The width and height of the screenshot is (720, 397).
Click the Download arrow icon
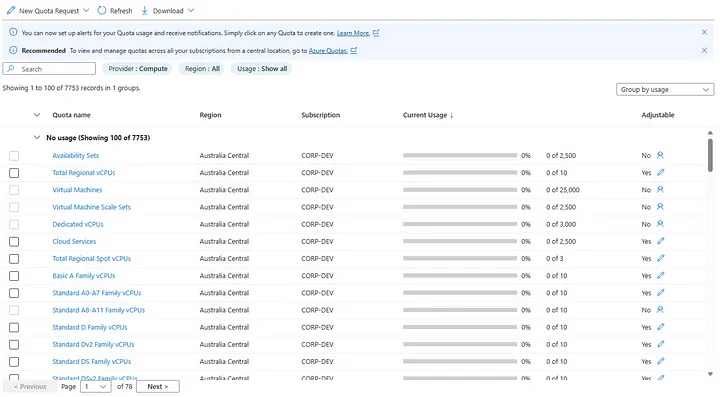coord(144,10)
